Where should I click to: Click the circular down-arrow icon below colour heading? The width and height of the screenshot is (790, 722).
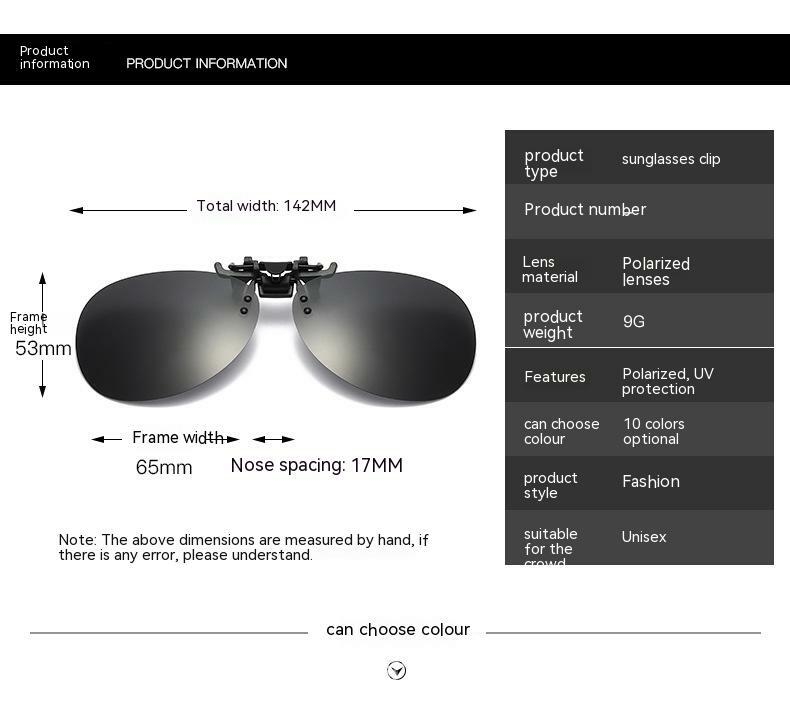397,670
